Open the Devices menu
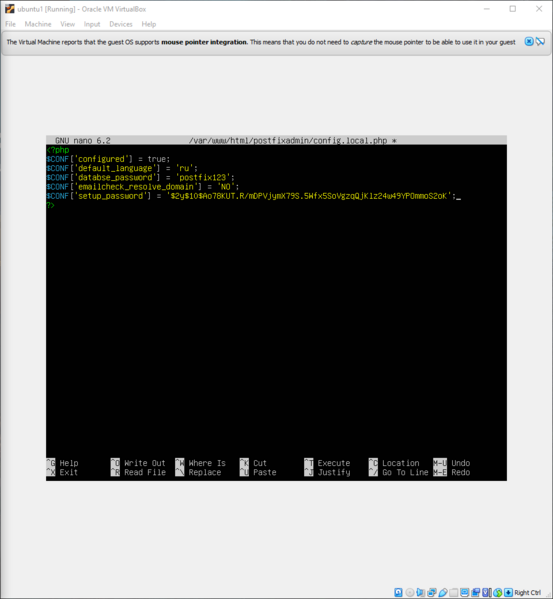The width and height of the screenshot is (553, 599). point(121,24)
